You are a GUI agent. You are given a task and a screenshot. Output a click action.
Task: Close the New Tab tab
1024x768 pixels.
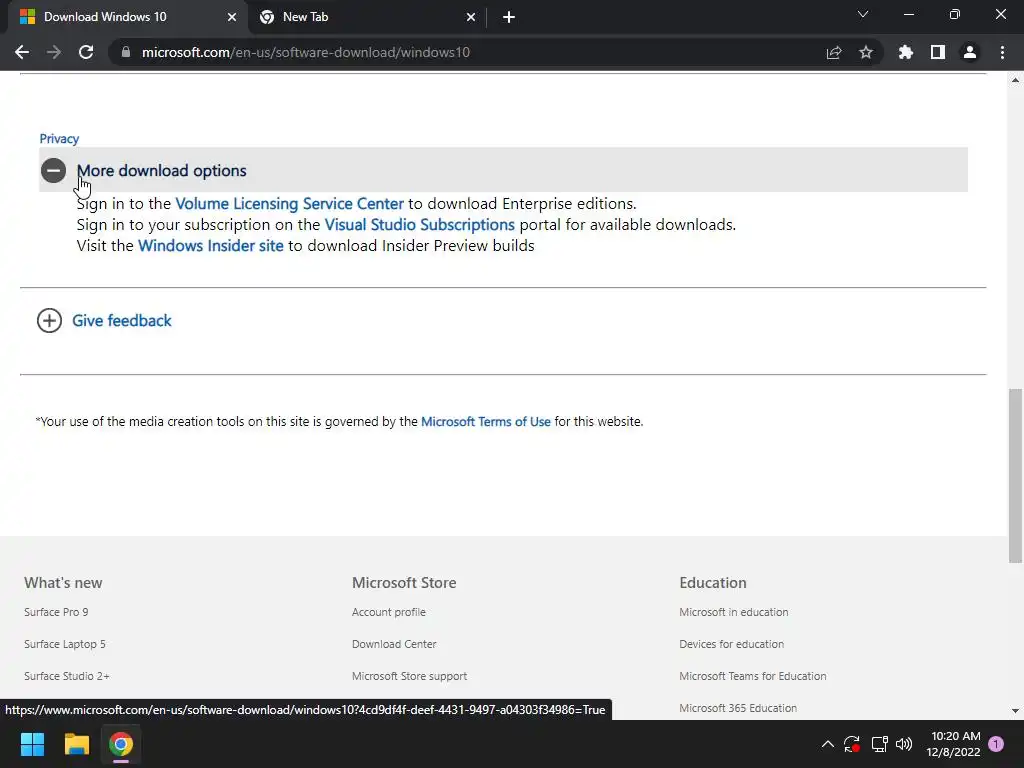coord(471,17)
